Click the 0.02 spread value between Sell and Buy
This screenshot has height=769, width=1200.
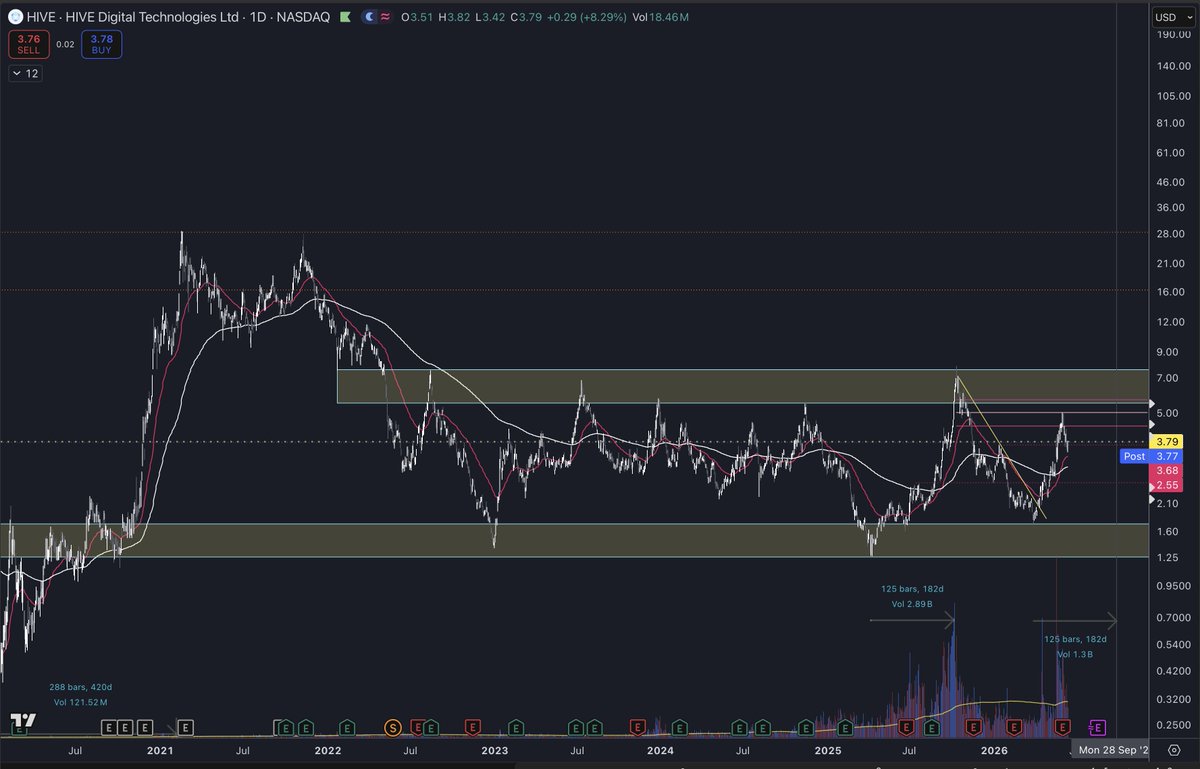pos(63,44)
